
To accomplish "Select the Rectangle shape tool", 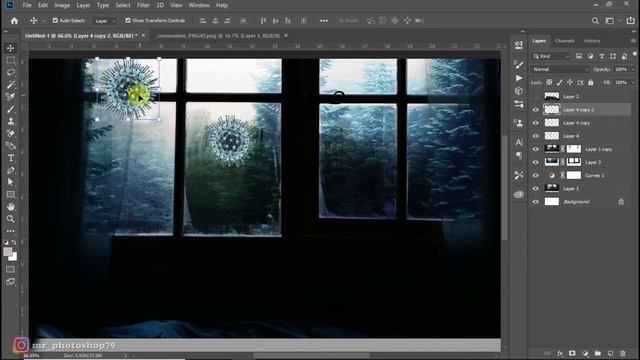I will pyautogui.click(x=11, y=194).
